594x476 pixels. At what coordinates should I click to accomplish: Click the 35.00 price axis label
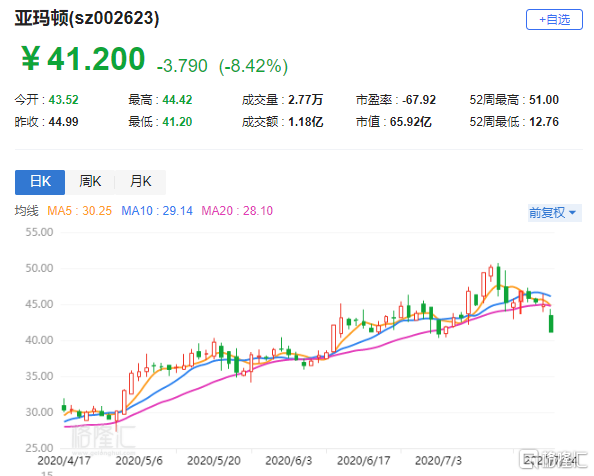click(39, 376)
